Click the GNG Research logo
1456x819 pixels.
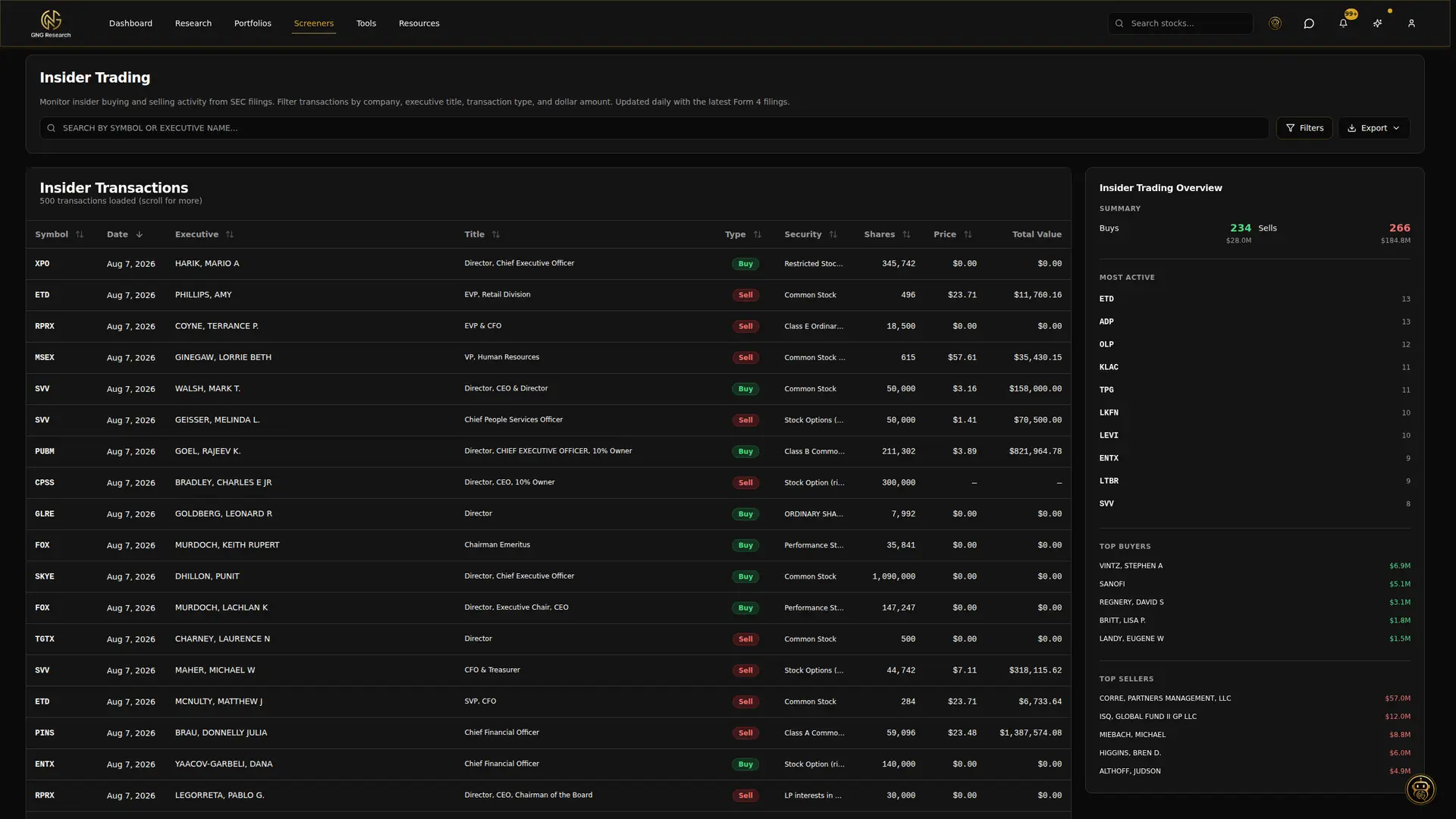click(51, 24)
